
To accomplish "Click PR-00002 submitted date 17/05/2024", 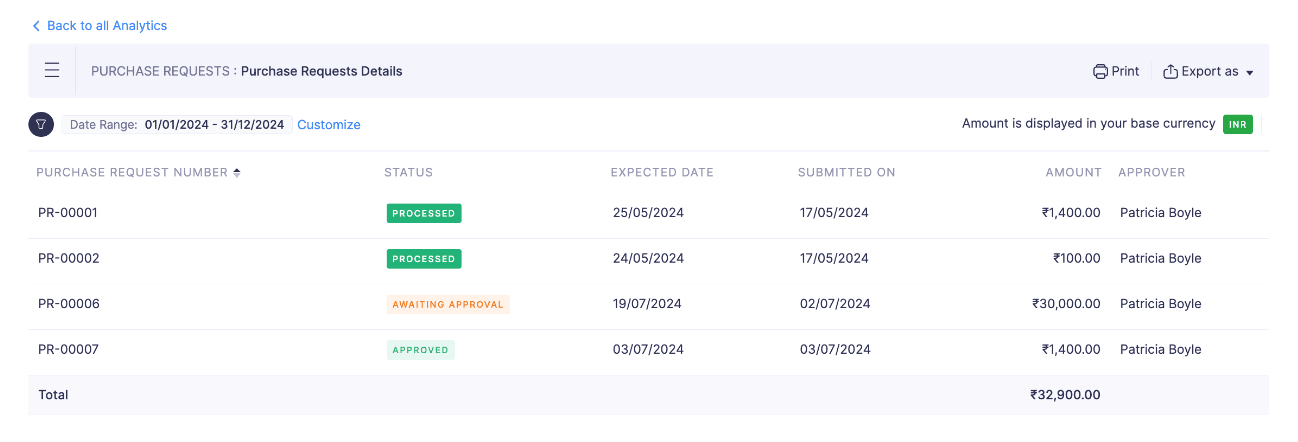I will [x=835, y=259].
